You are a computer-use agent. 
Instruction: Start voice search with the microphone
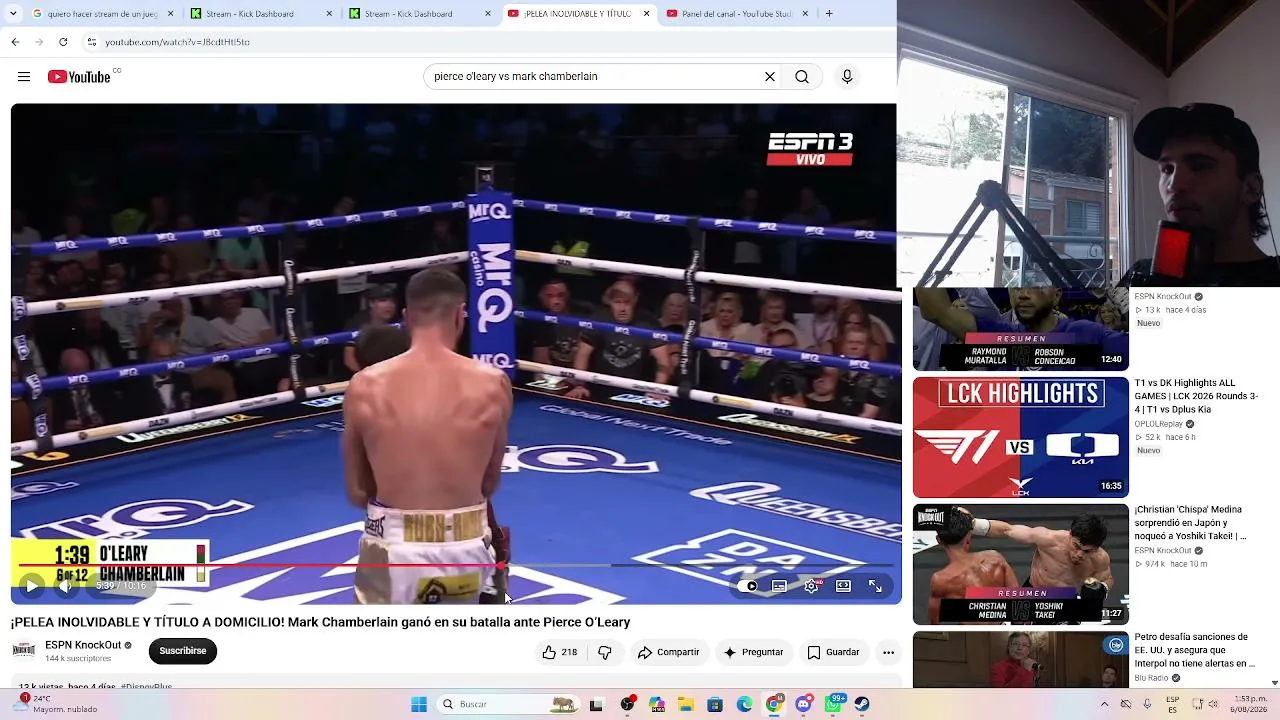(x=847, y=77)
